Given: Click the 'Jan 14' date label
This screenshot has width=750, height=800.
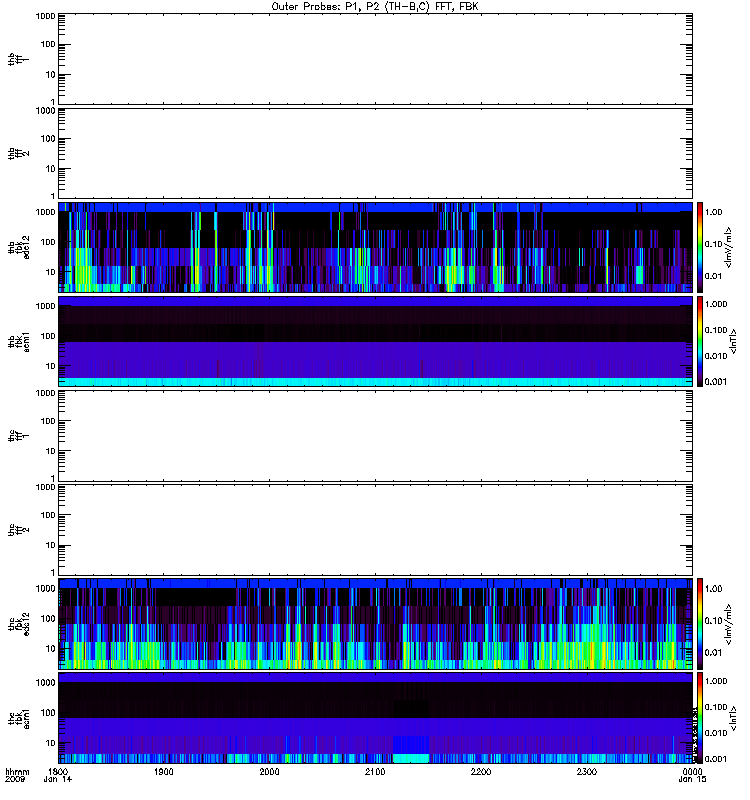Looking at the screenshot, I should pyautogui.click(x=58, y=780).
